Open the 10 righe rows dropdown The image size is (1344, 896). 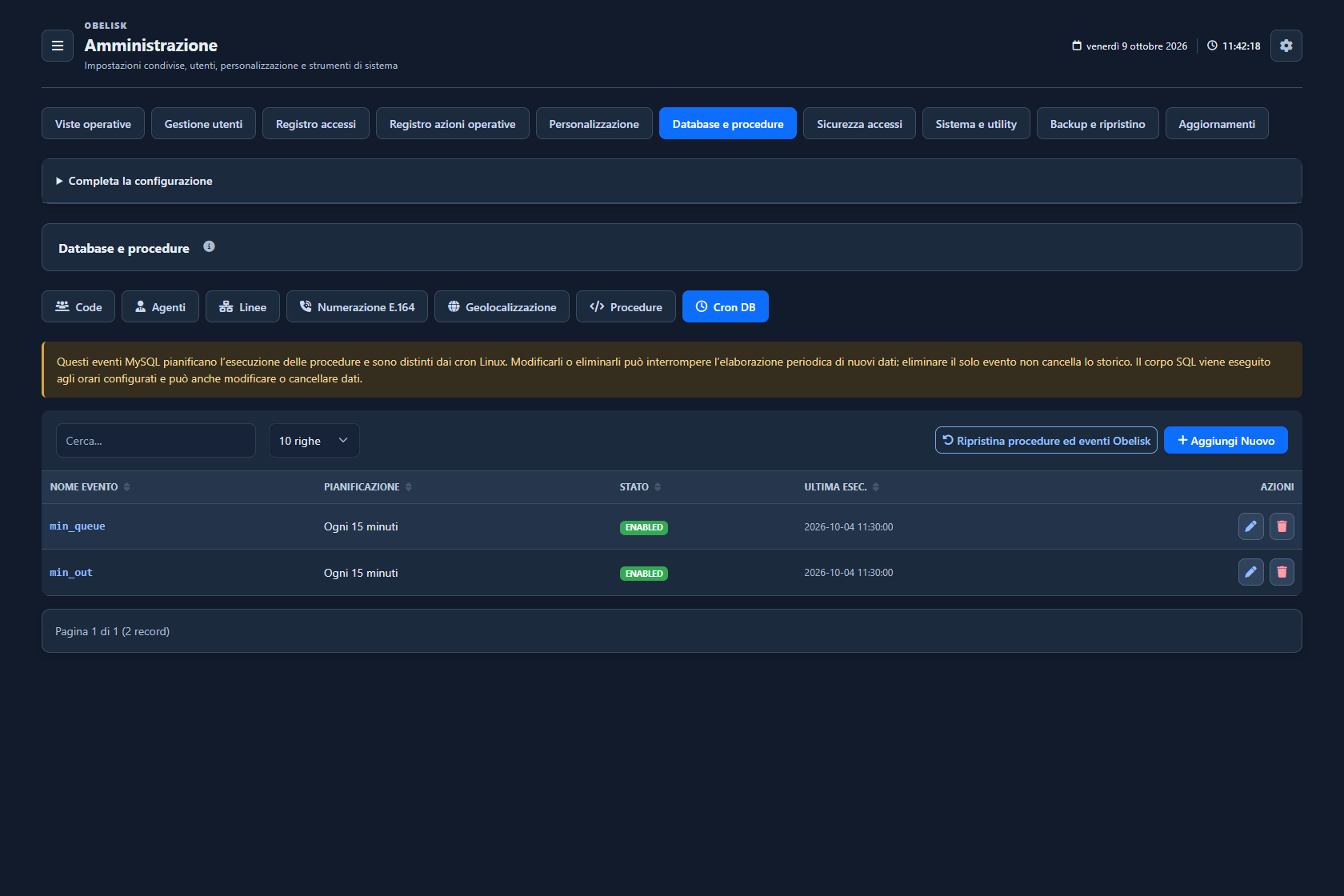click(314, 441)
